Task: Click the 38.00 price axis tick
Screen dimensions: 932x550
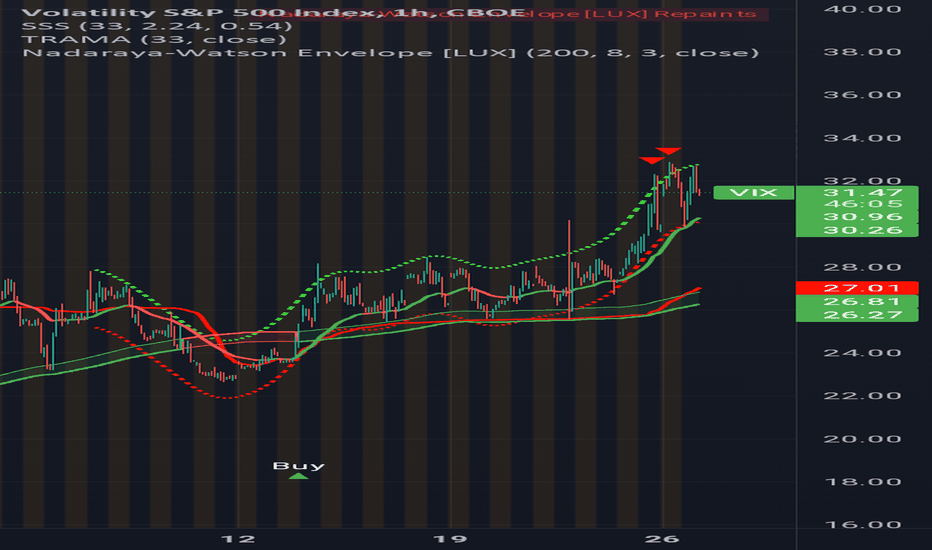Action: [x=862, y=52]
